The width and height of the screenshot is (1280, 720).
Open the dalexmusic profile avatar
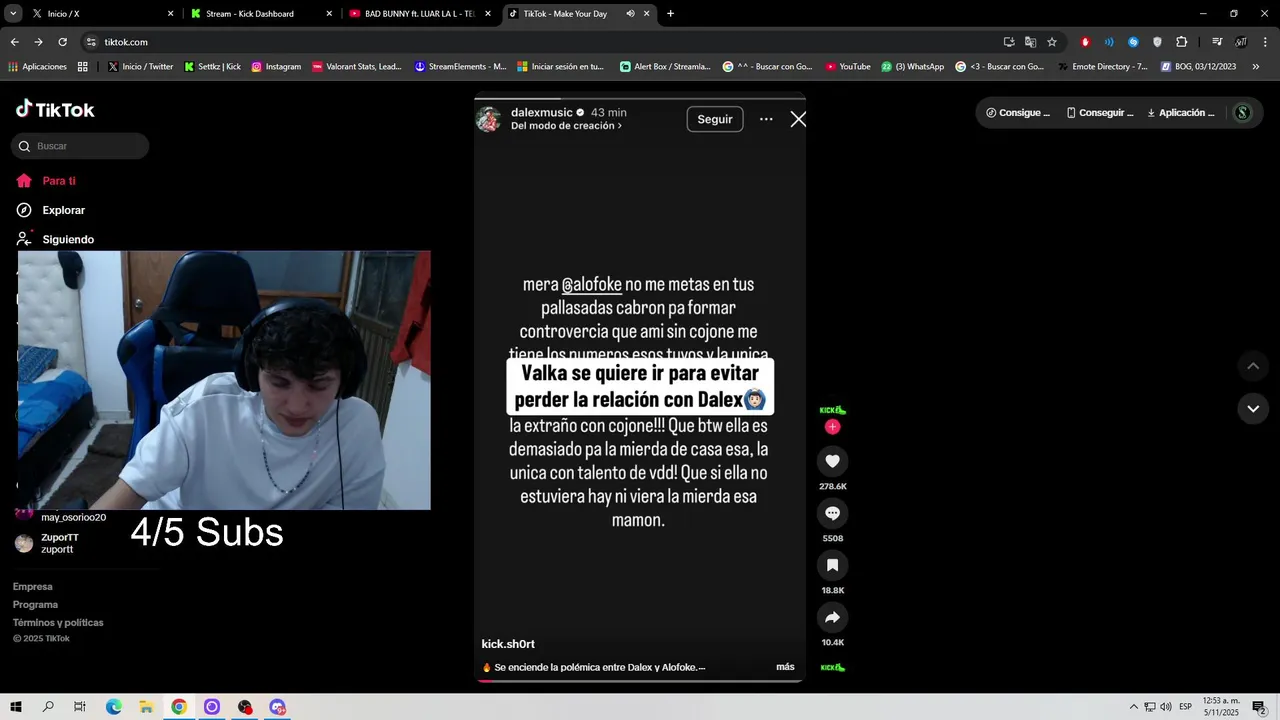[x=489, y=119]
